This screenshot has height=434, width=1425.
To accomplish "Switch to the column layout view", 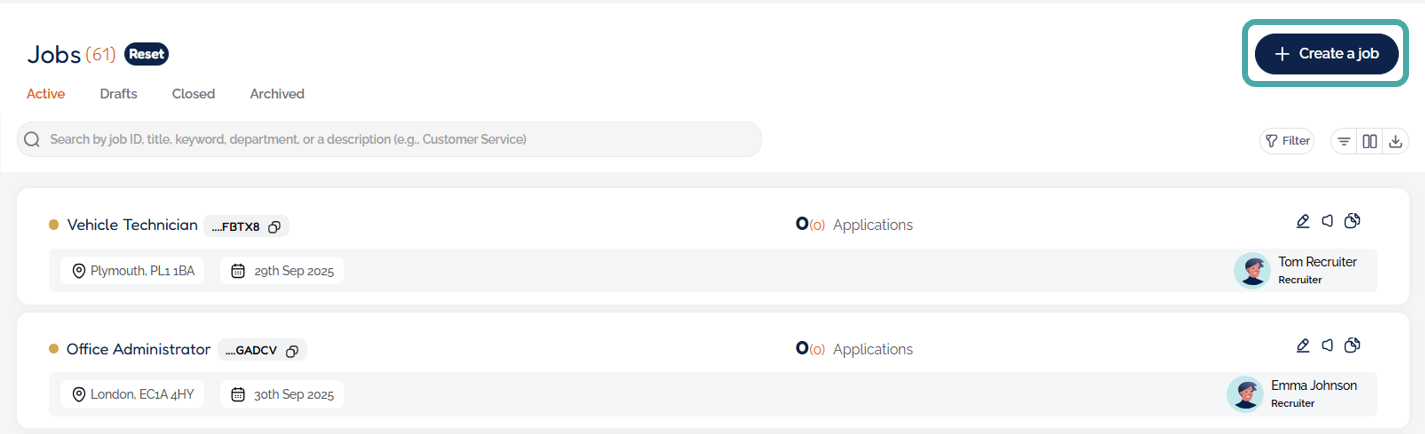I will point(1370,141).
